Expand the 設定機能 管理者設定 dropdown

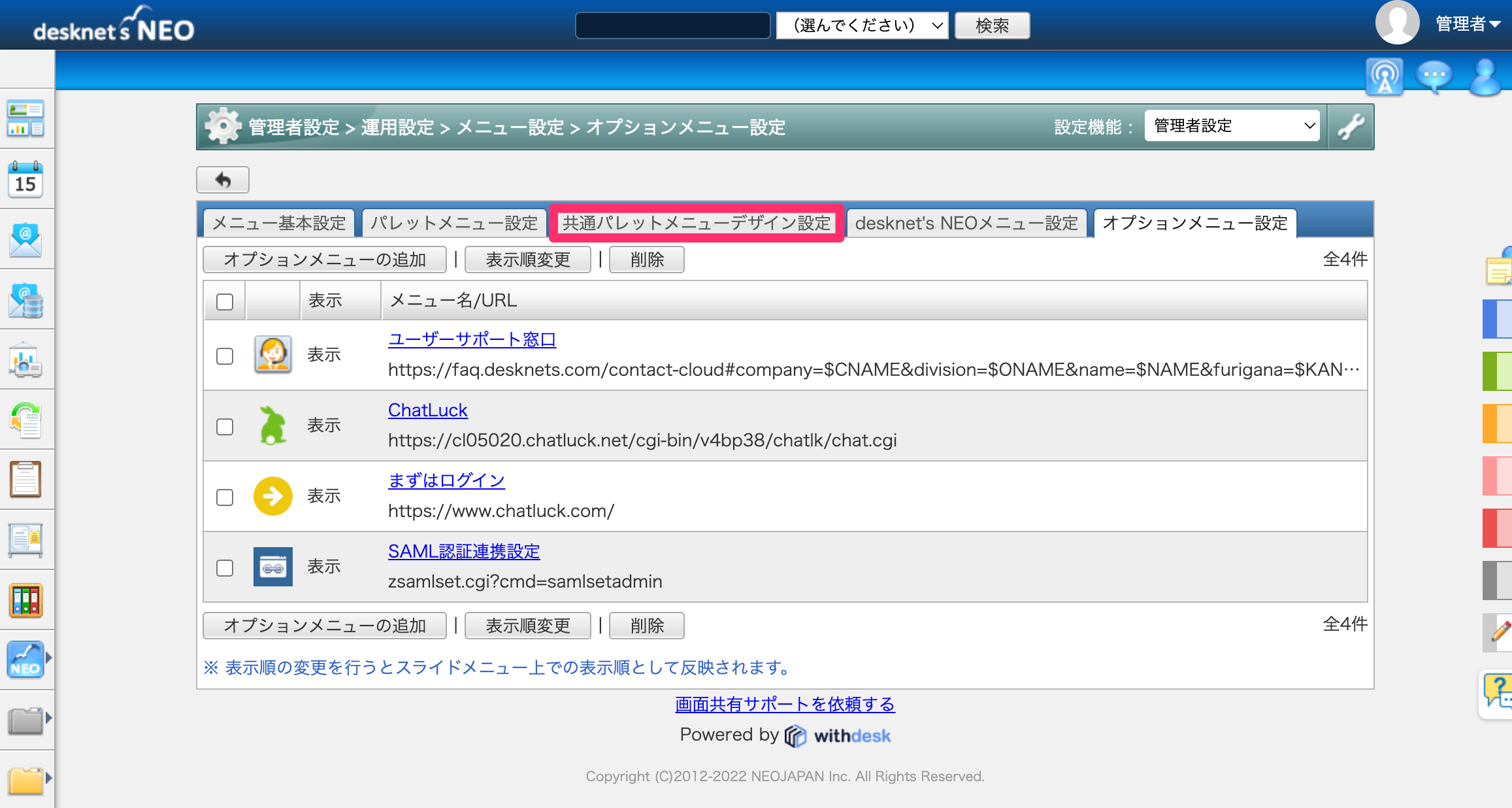click(x=1232, y=126)
